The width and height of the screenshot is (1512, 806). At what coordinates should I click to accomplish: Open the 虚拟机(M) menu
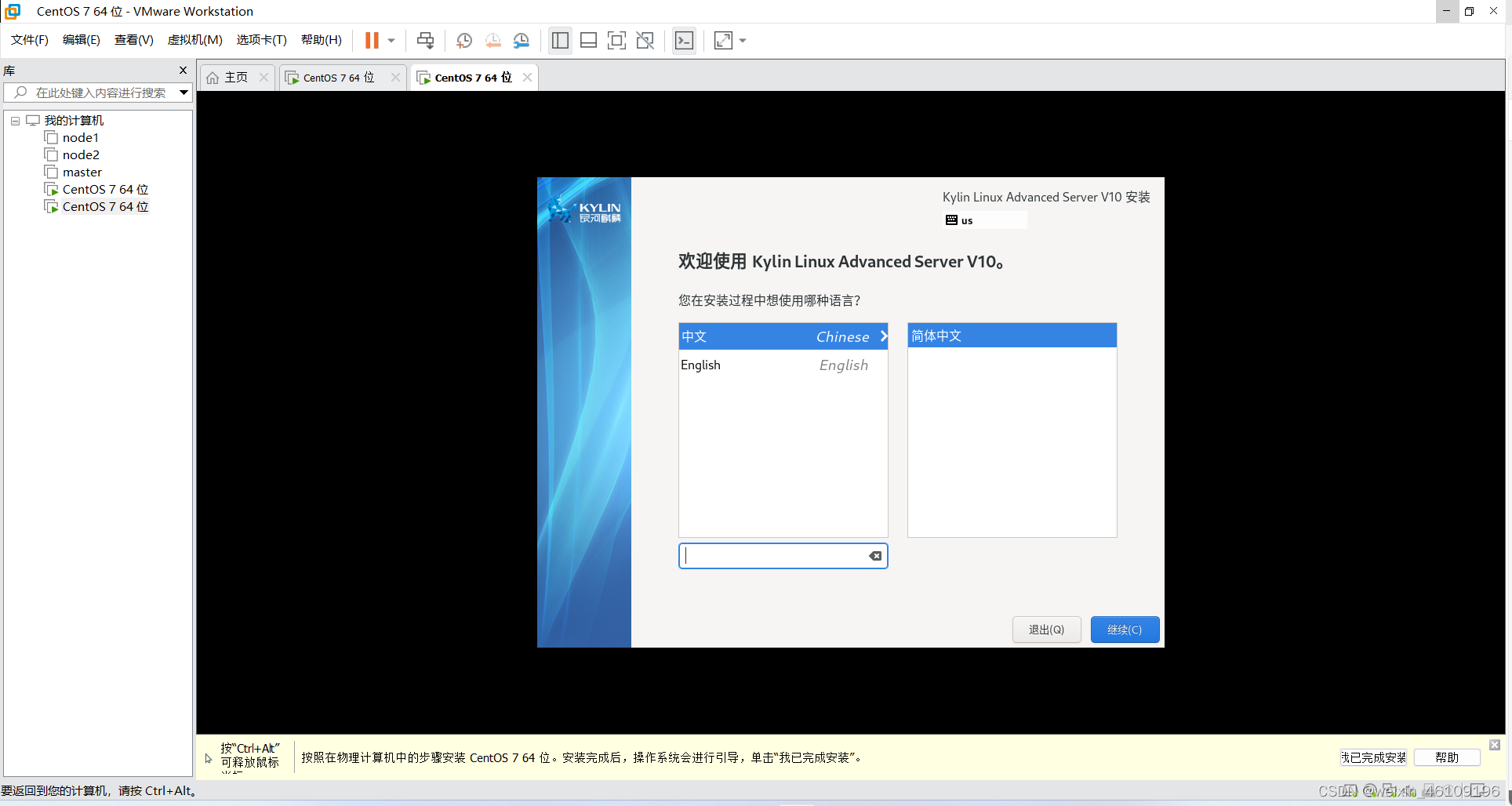tap(195, 40)
